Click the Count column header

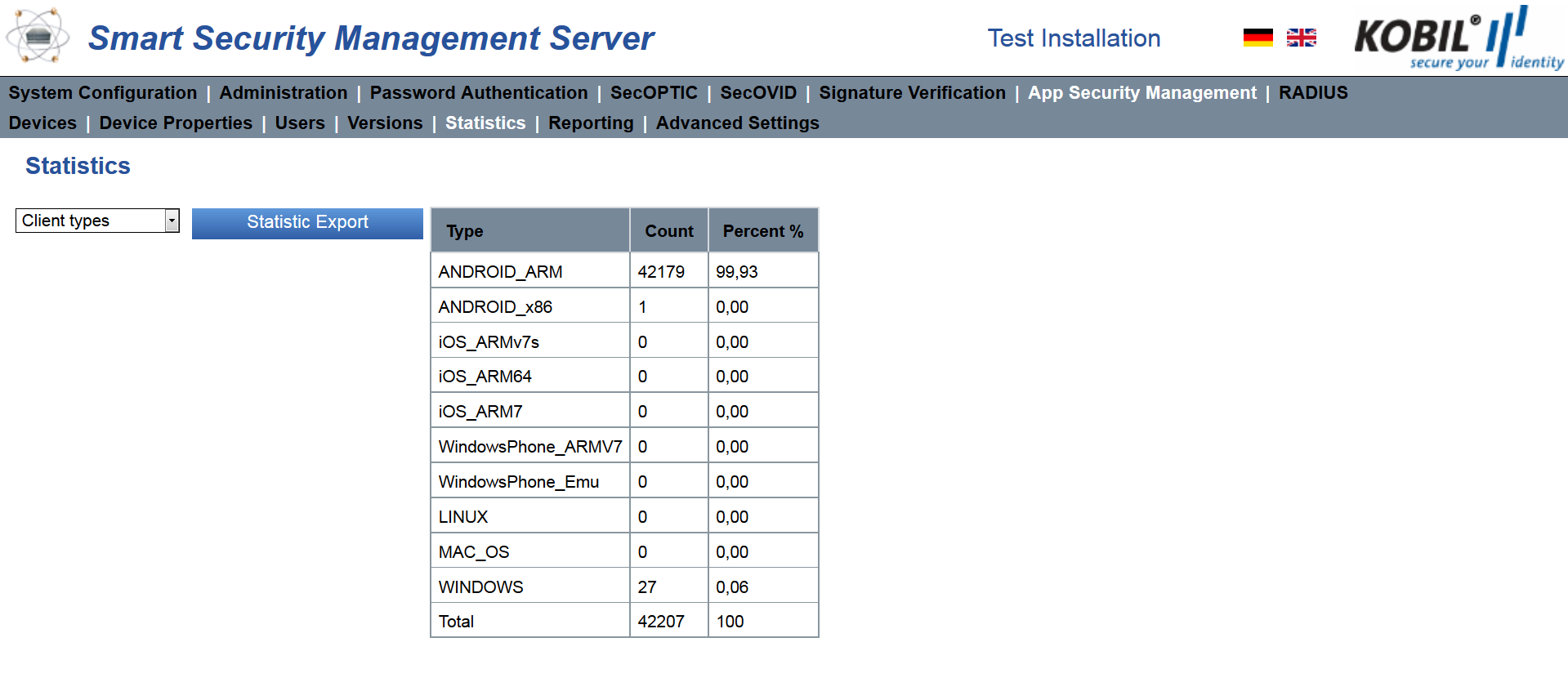pos(669,230)
